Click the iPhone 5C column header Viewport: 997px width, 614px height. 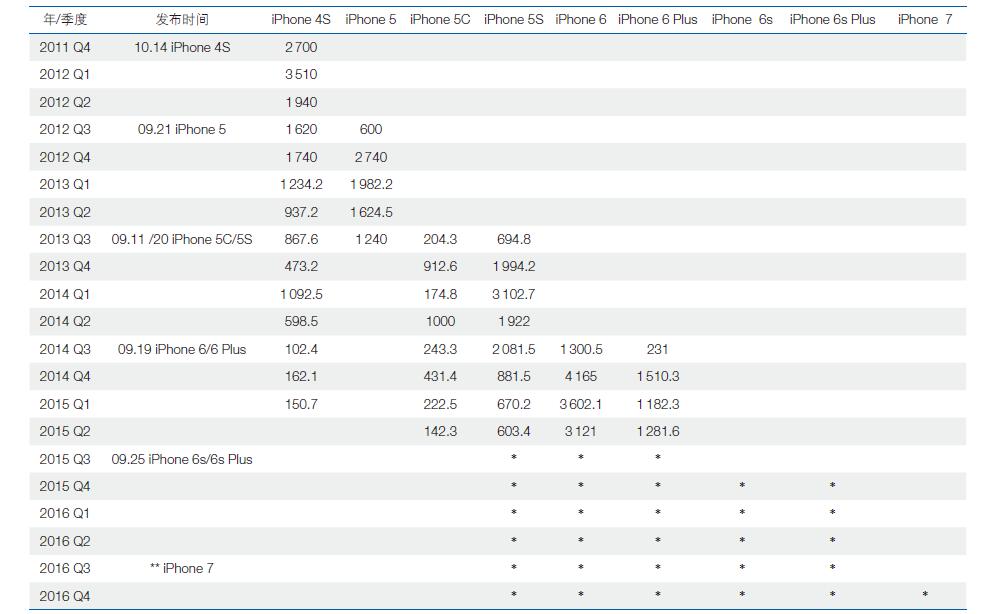[440, 20]
